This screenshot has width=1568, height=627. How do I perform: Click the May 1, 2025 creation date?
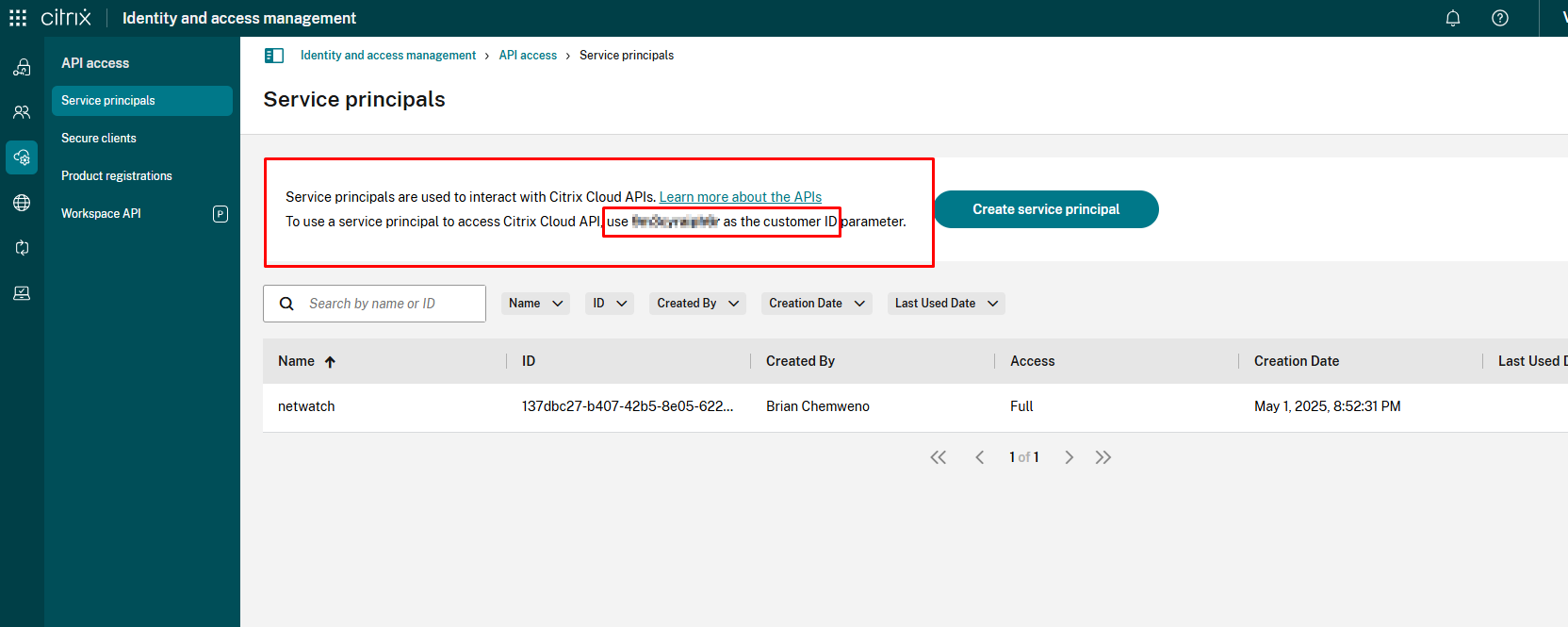tap(1328, 406)
